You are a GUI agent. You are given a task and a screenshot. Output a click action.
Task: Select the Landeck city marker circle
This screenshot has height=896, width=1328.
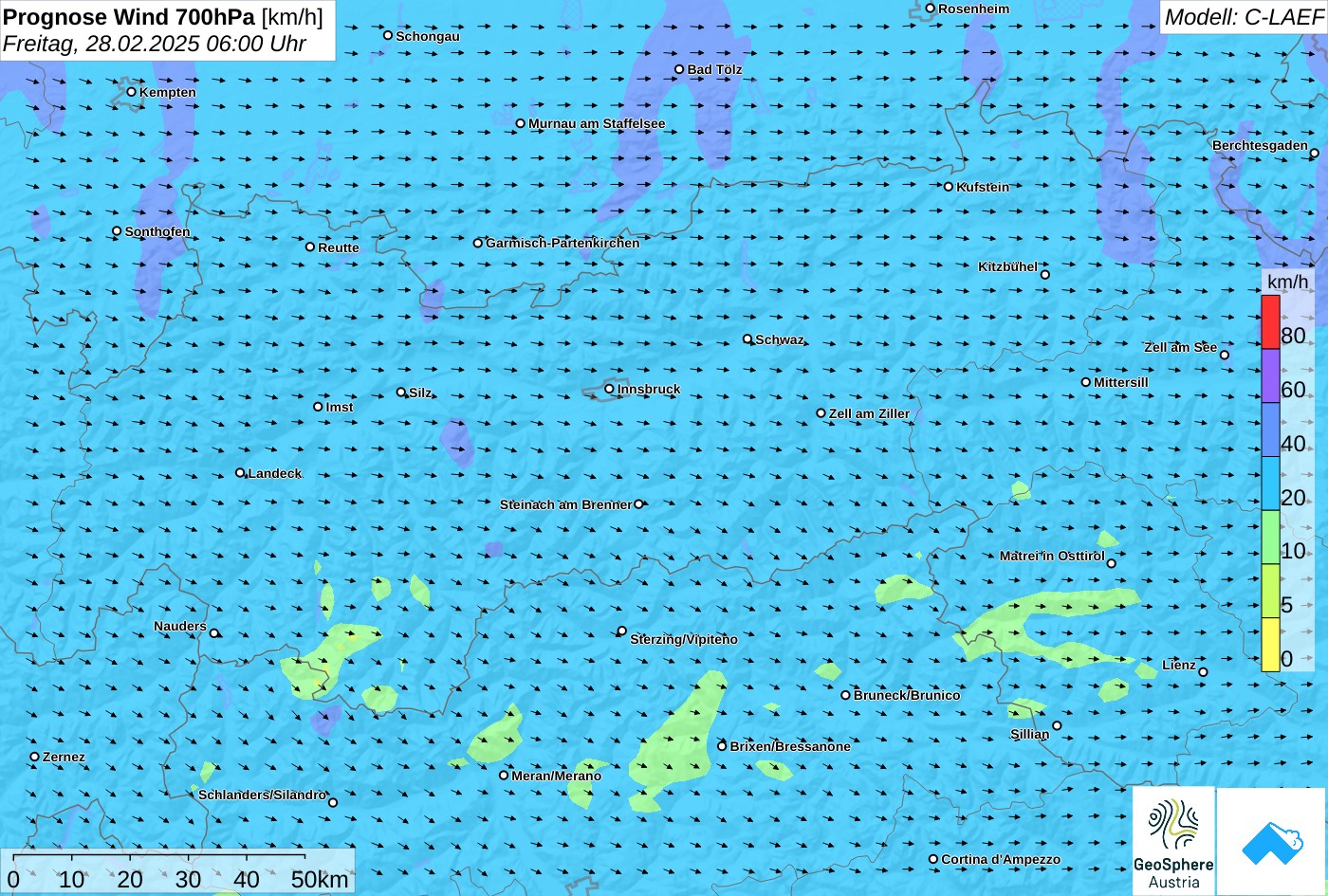pos(240,473)
